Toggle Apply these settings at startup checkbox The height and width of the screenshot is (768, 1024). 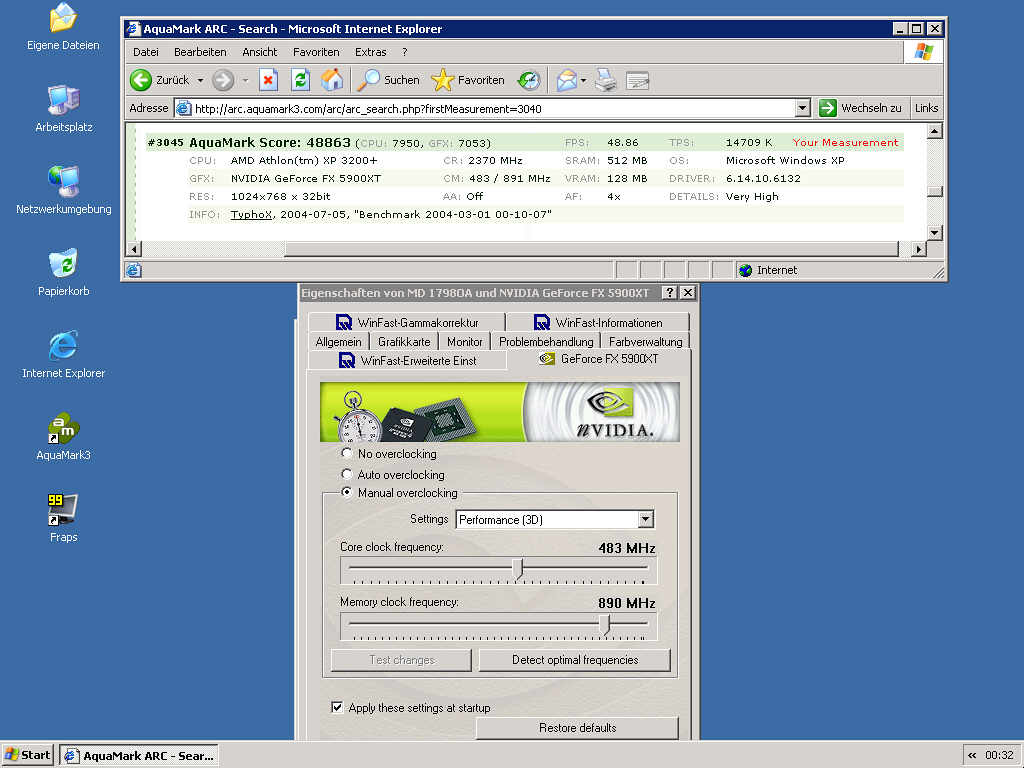(337, 707)
